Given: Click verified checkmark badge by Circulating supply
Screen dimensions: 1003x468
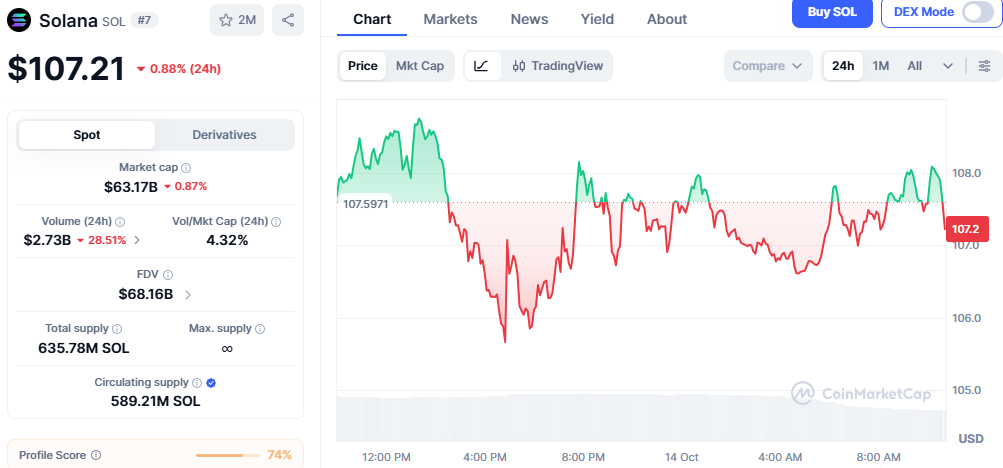Looking at the screenshot, I should pos(212,383).
